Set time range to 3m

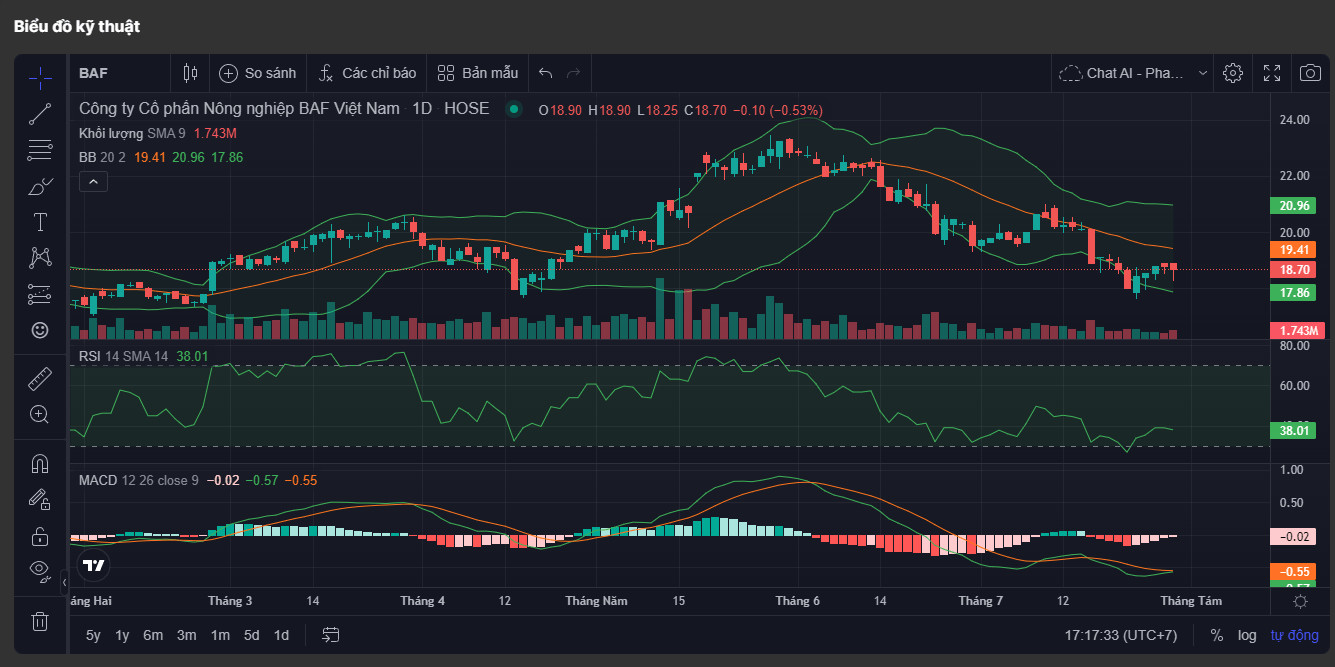tap(187, 635)
